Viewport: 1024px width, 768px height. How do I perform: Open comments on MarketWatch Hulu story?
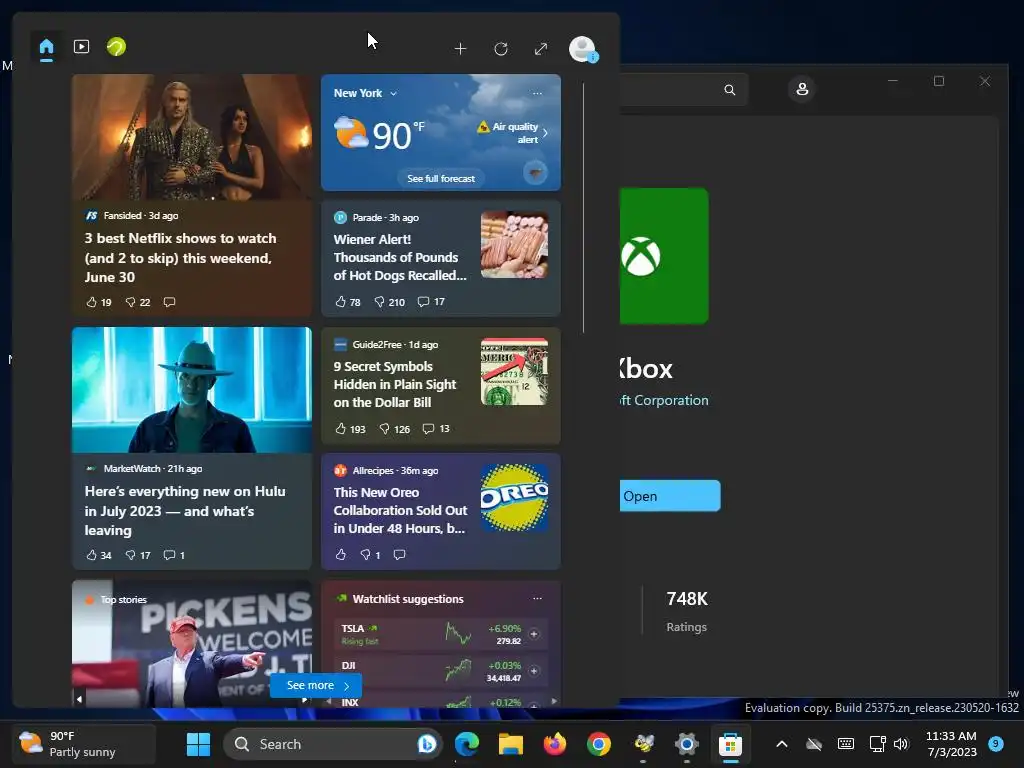tap(174, 555)
